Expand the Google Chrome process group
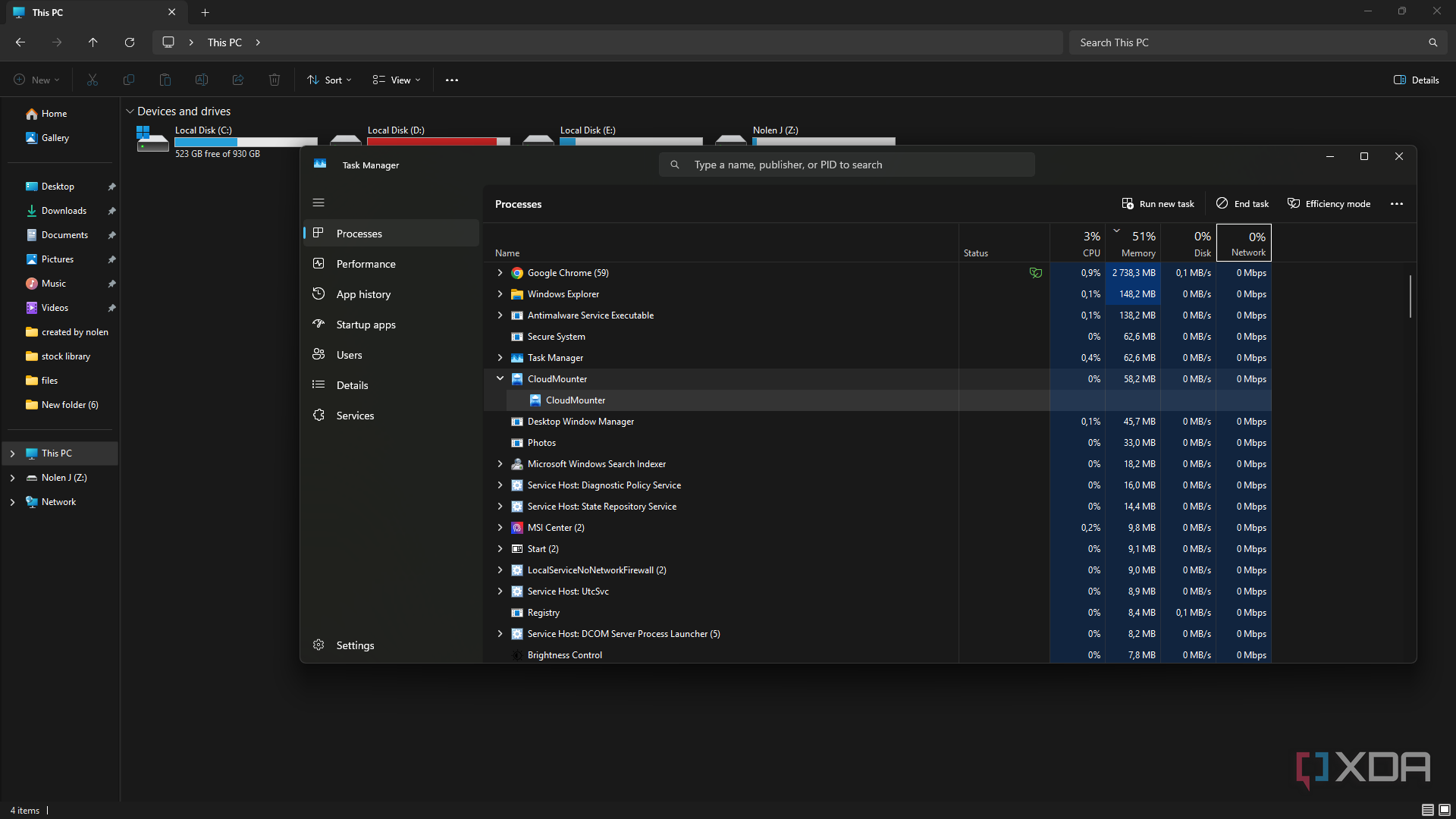This screenshot has width=1456, height=819. coord(500,272)
